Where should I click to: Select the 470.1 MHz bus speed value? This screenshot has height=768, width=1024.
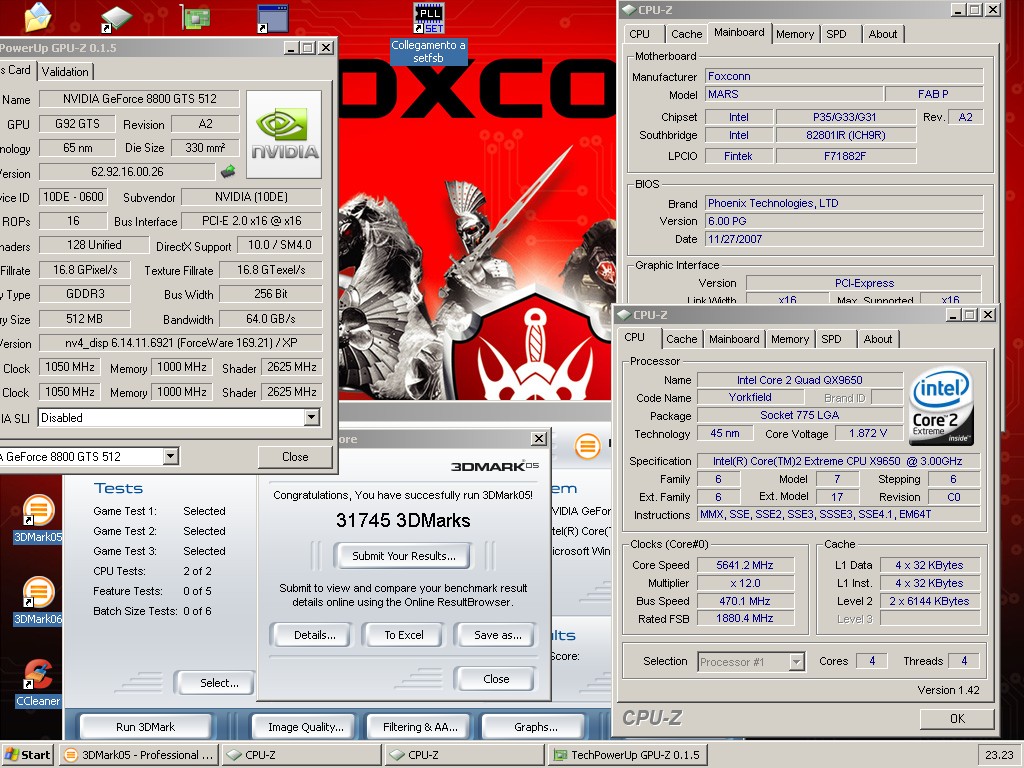click(744, 601)
